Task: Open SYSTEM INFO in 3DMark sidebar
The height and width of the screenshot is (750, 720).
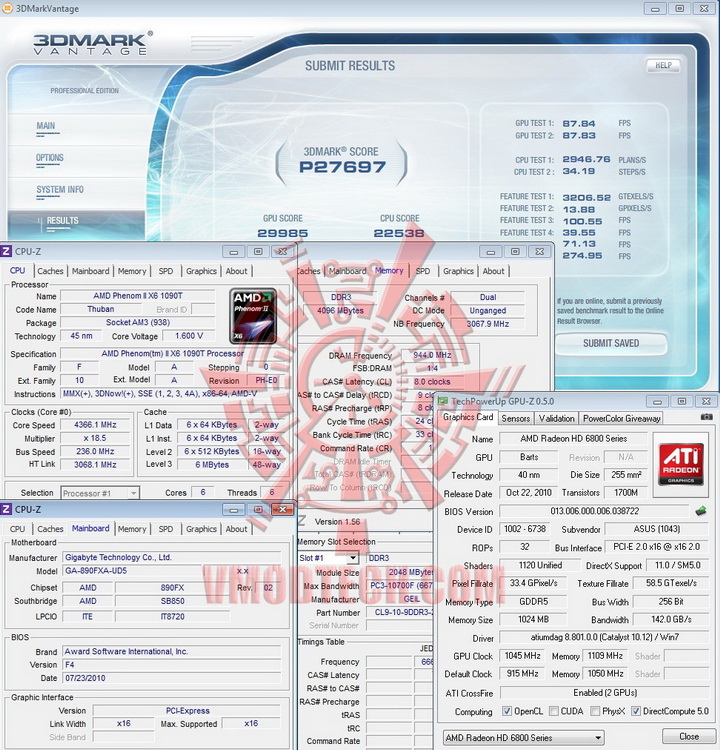Action: [x=60, y=190]
